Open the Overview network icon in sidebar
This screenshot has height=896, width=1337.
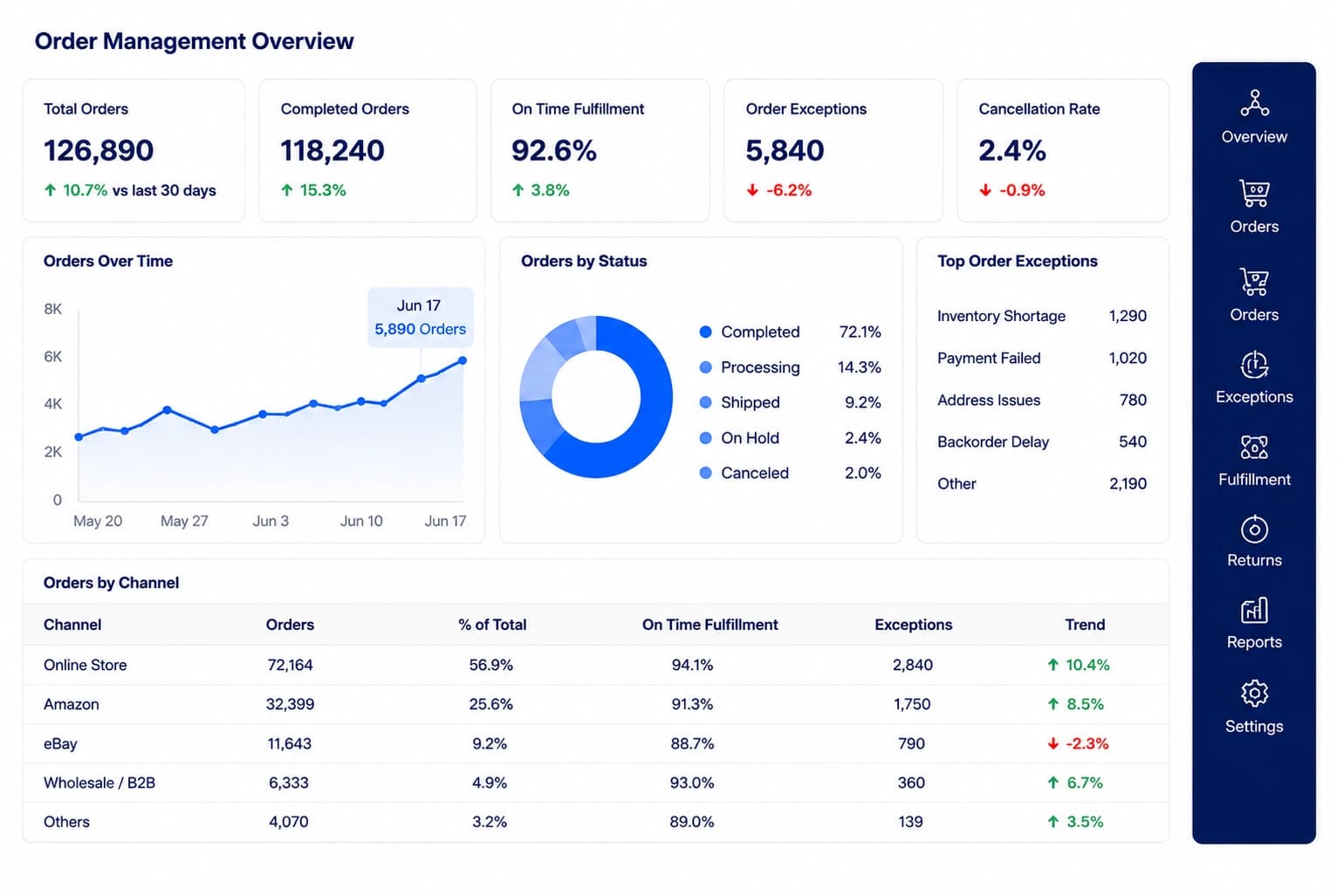tap(1254, 103)
